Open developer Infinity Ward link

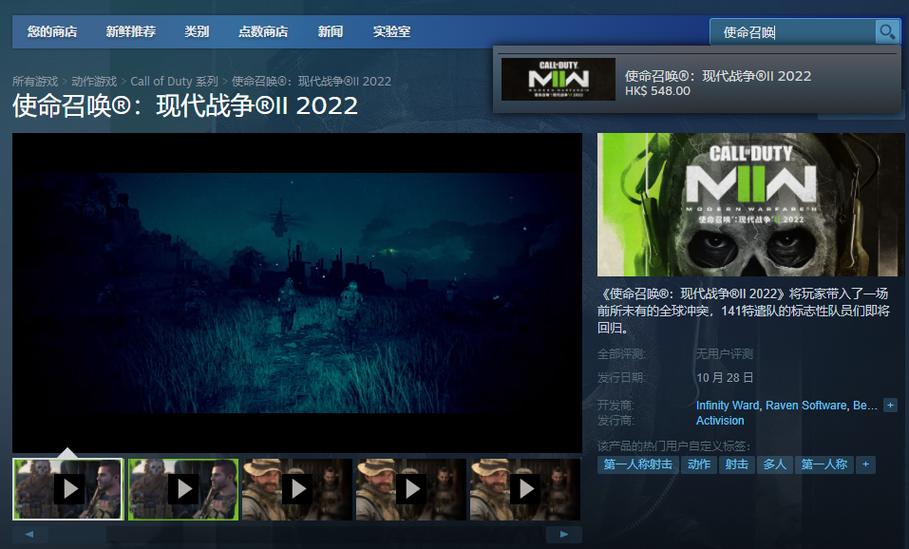point(727,405)
